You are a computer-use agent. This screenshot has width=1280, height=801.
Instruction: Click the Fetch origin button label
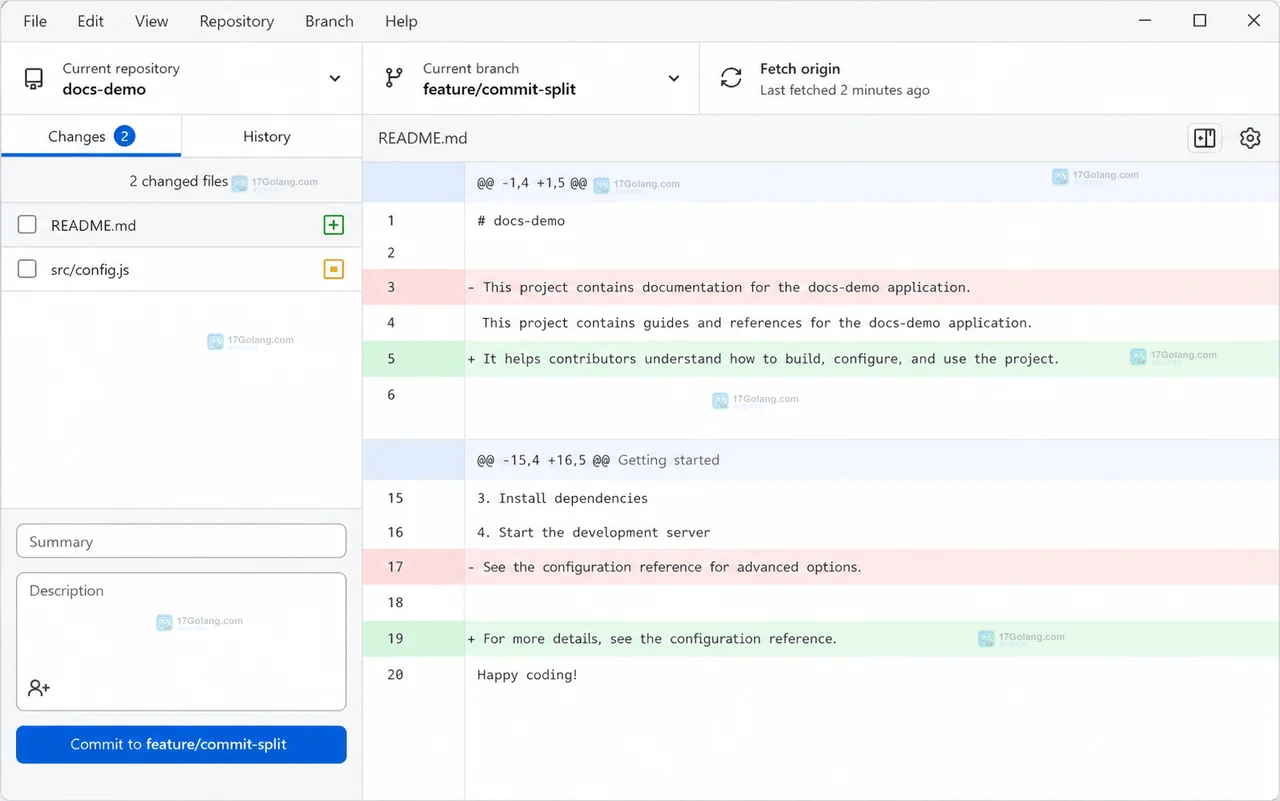point(800,68)
